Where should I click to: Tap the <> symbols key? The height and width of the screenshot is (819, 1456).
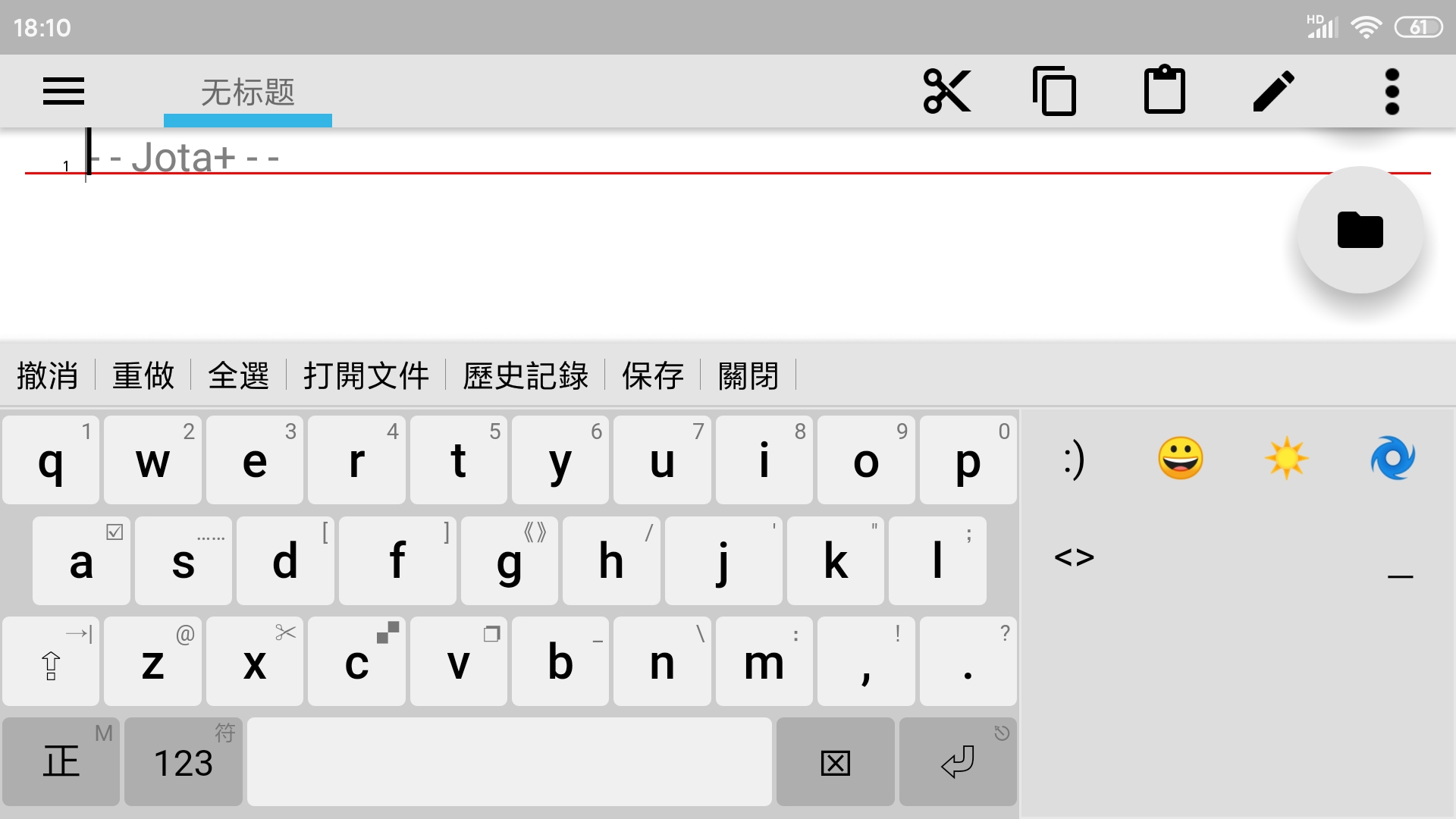[x=1074, y=557]
